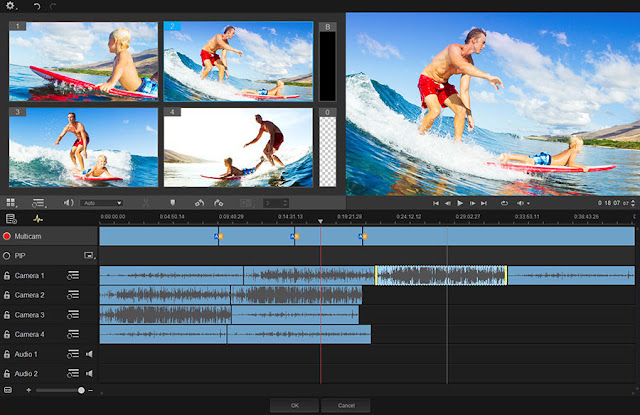Image resolution: width=640 pixels, height=415 pixels.
Task: Open the Auto audio source dropdown
Action: click(x=101, y=203)
